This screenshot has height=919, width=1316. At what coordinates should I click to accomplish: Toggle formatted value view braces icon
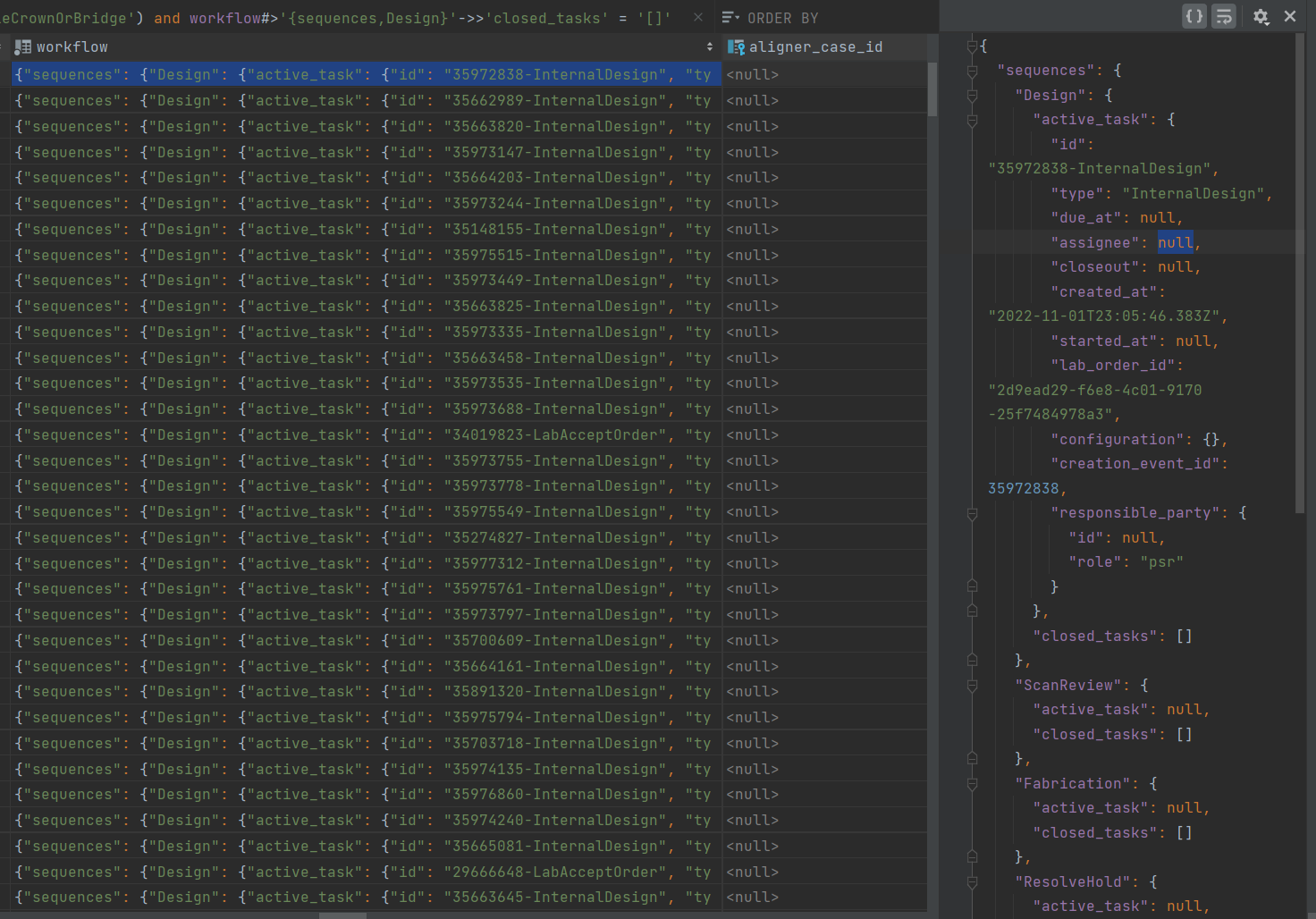point(1194,16)
